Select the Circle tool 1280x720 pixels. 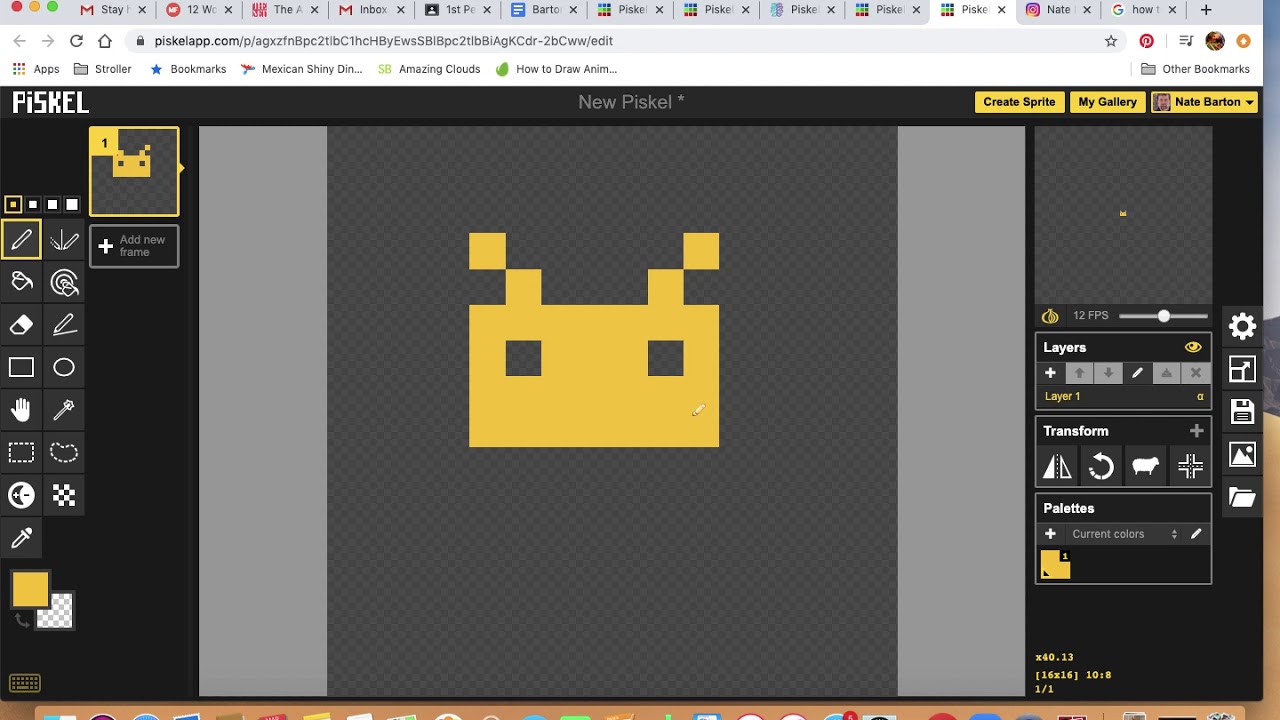[x=64, y=368]
